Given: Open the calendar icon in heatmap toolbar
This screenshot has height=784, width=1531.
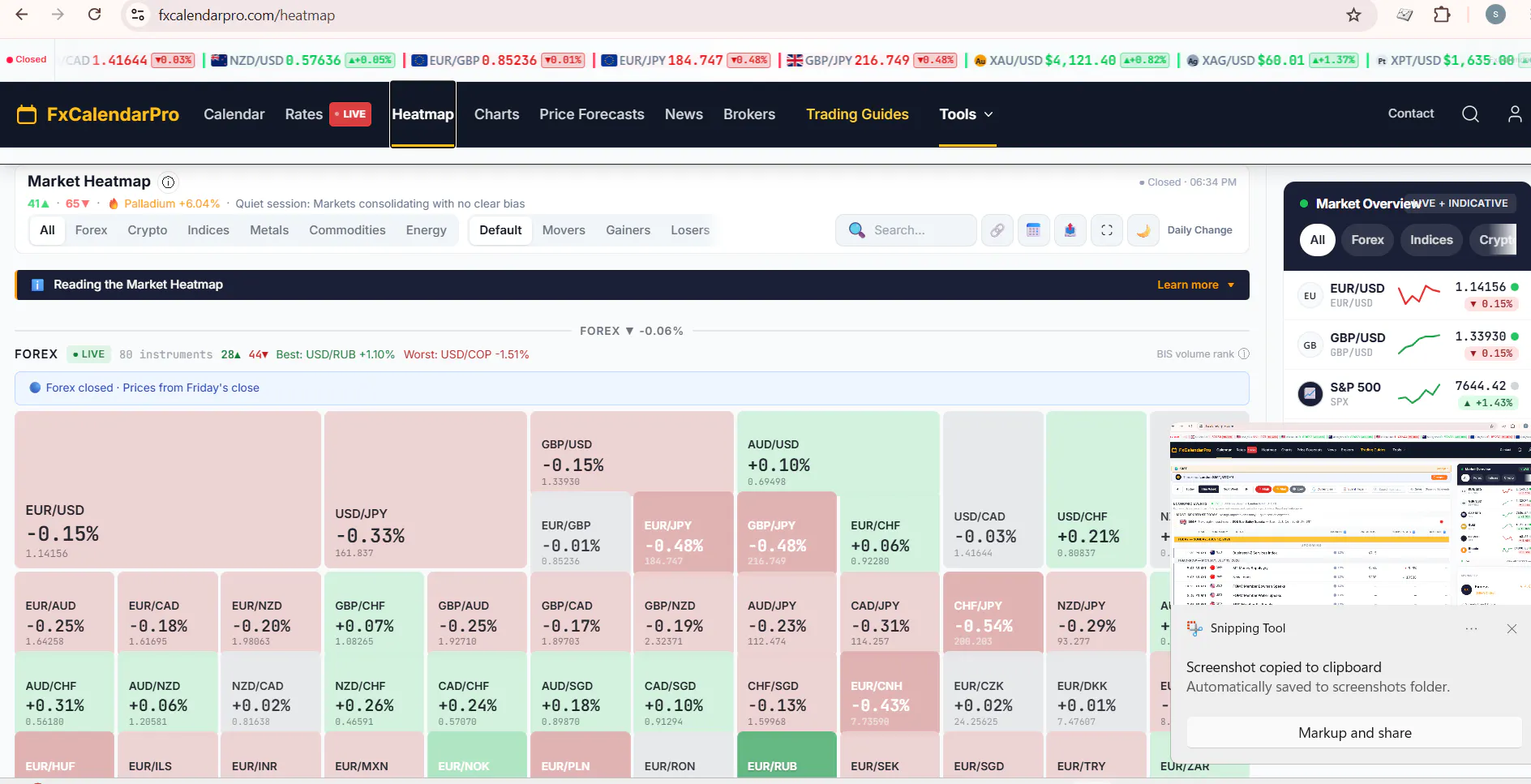Looking at the screenshot, I should [1033, 230].
